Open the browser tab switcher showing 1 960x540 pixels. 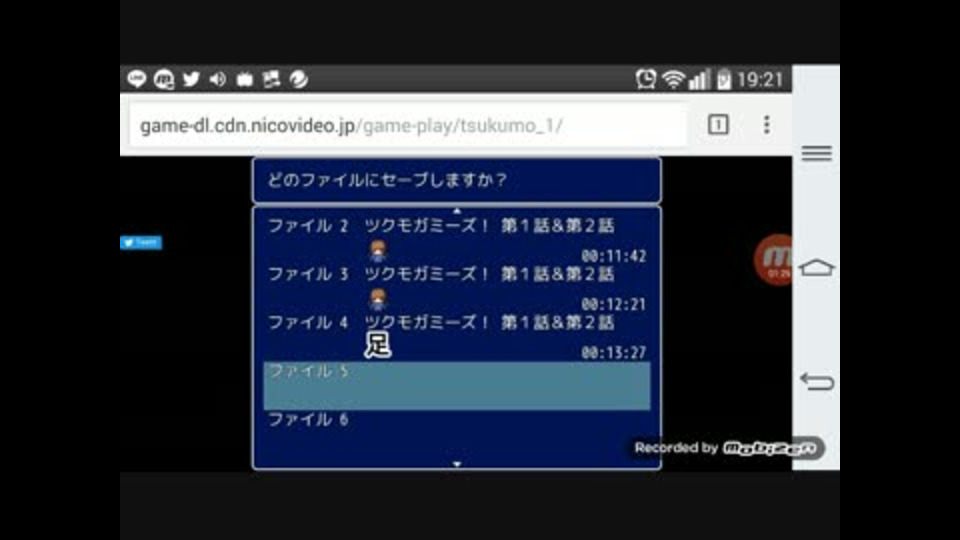click(718, 125)
